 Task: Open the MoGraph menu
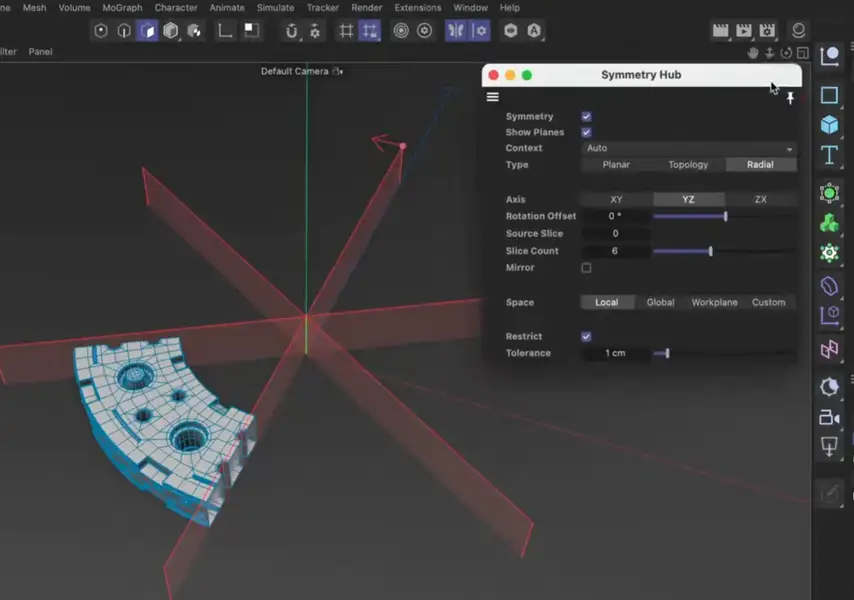[121, 7]
